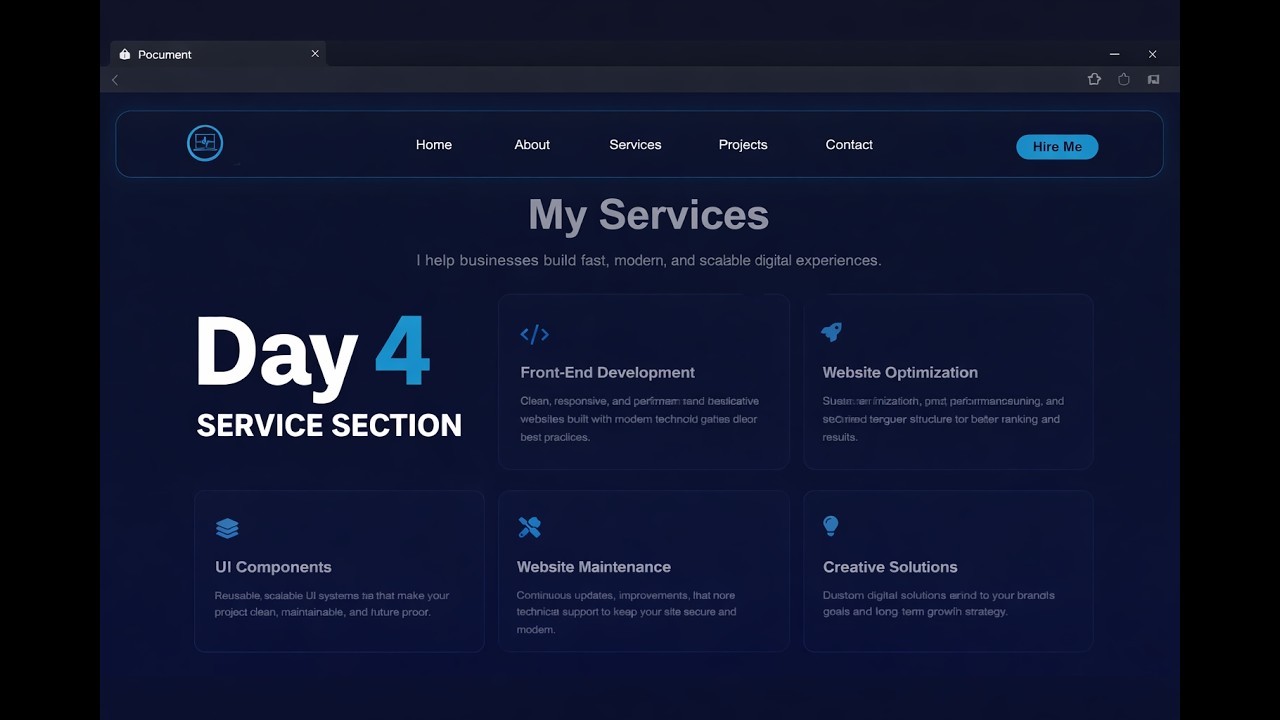Click the 'I help businesses build fast' subtitle

click(648, 261)
